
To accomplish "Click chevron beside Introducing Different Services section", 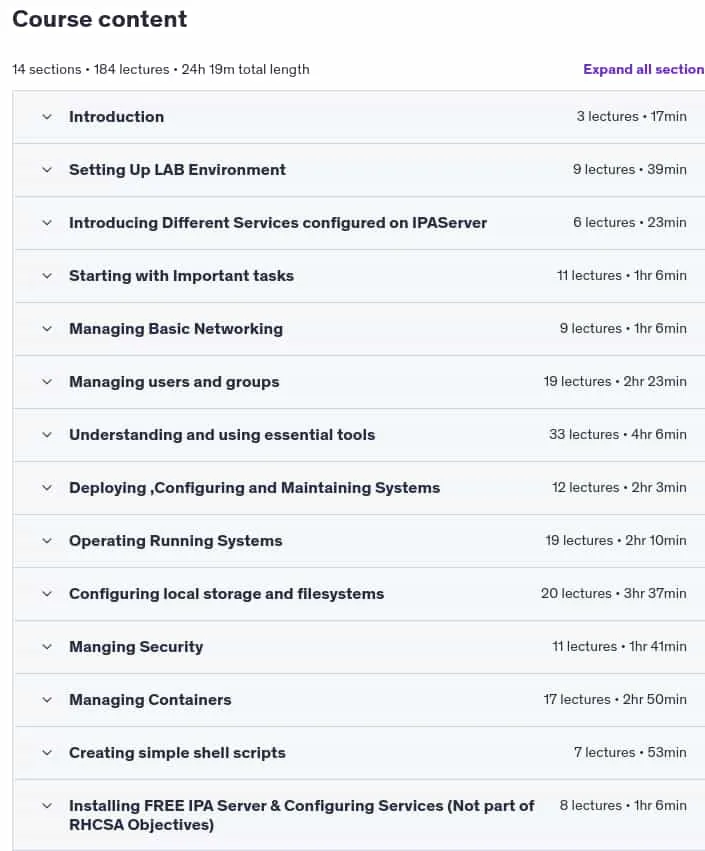I will pyautogui.click(x=47, y=223).
